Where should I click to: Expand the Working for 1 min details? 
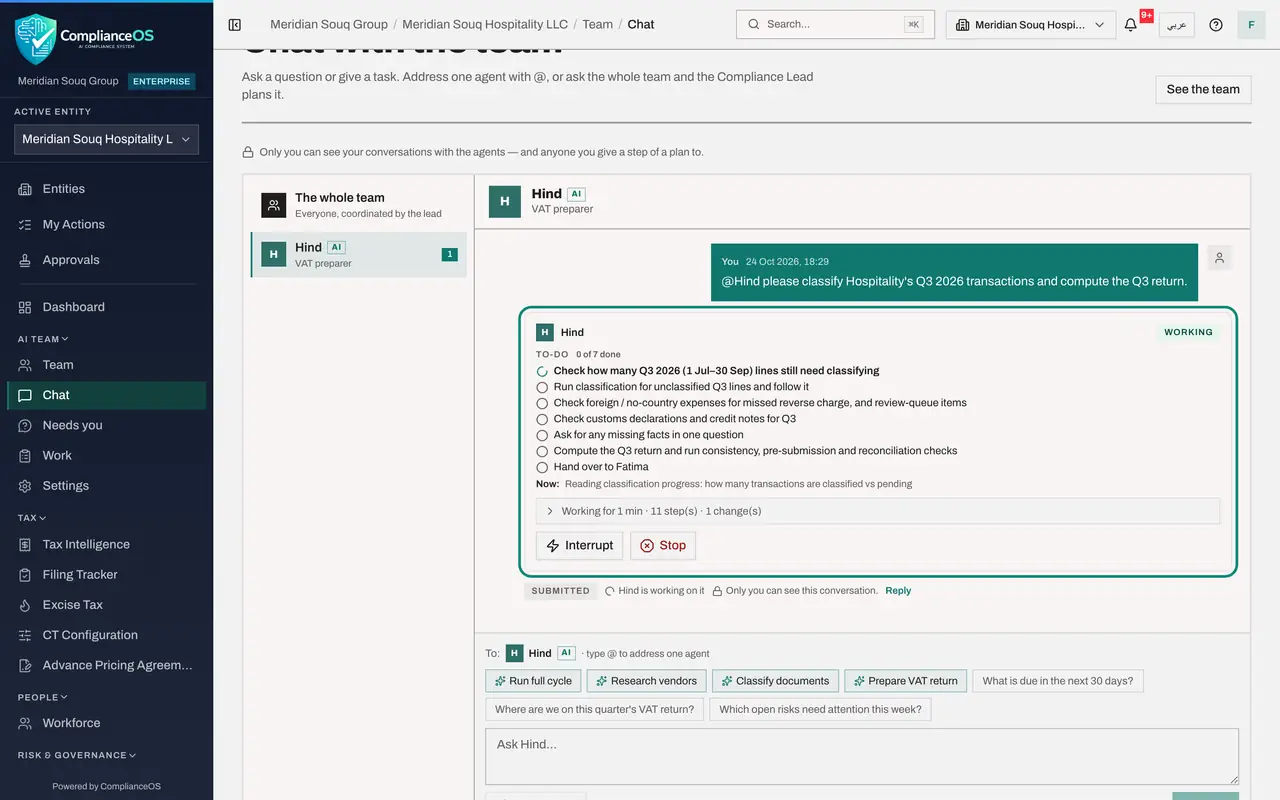pos(878,511)
